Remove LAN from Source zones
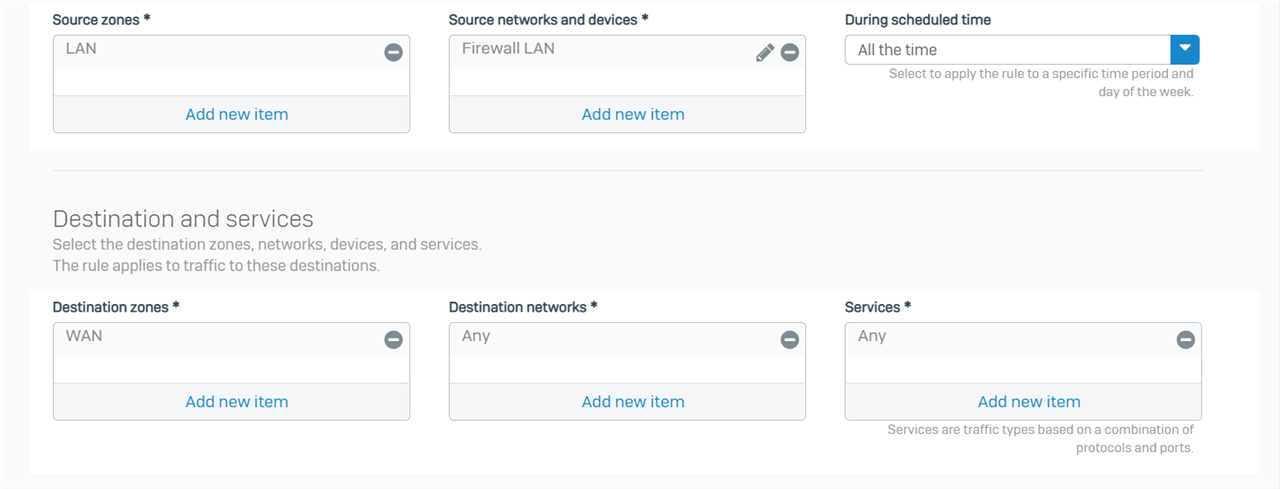 (x=394, y=52)
